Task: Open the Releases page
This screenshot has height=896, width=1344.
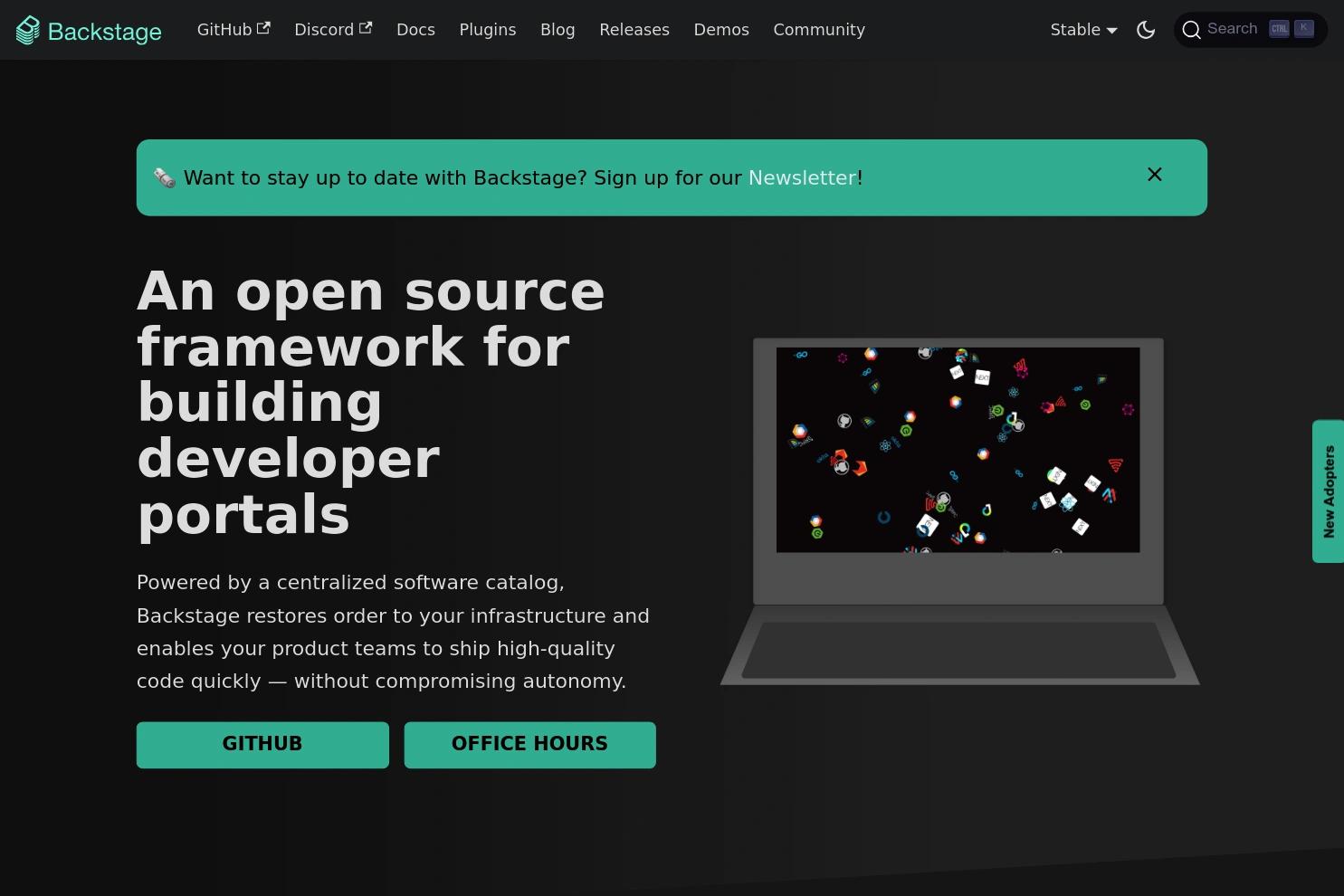Action: pos(634,30)
